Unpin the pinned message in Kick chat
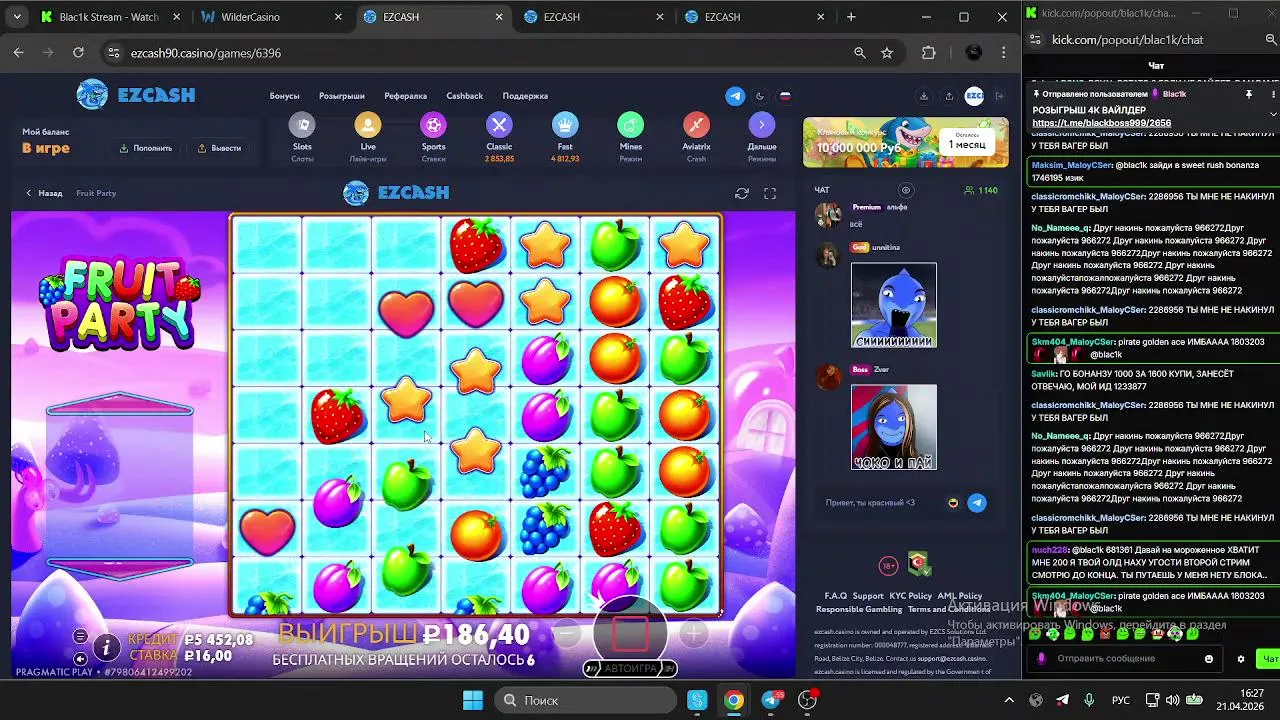1280x720 pixels. 1248,94
